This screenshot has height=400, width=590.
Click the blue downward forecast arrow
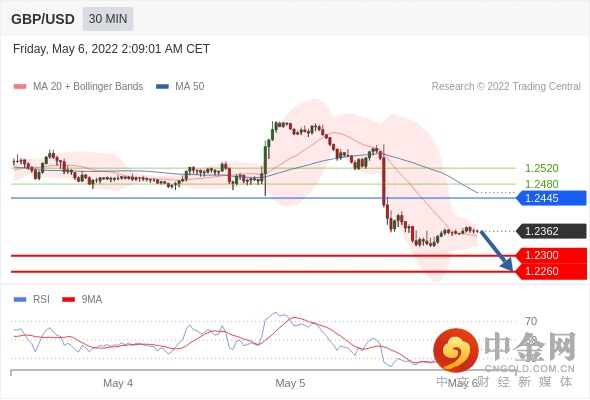497,251
